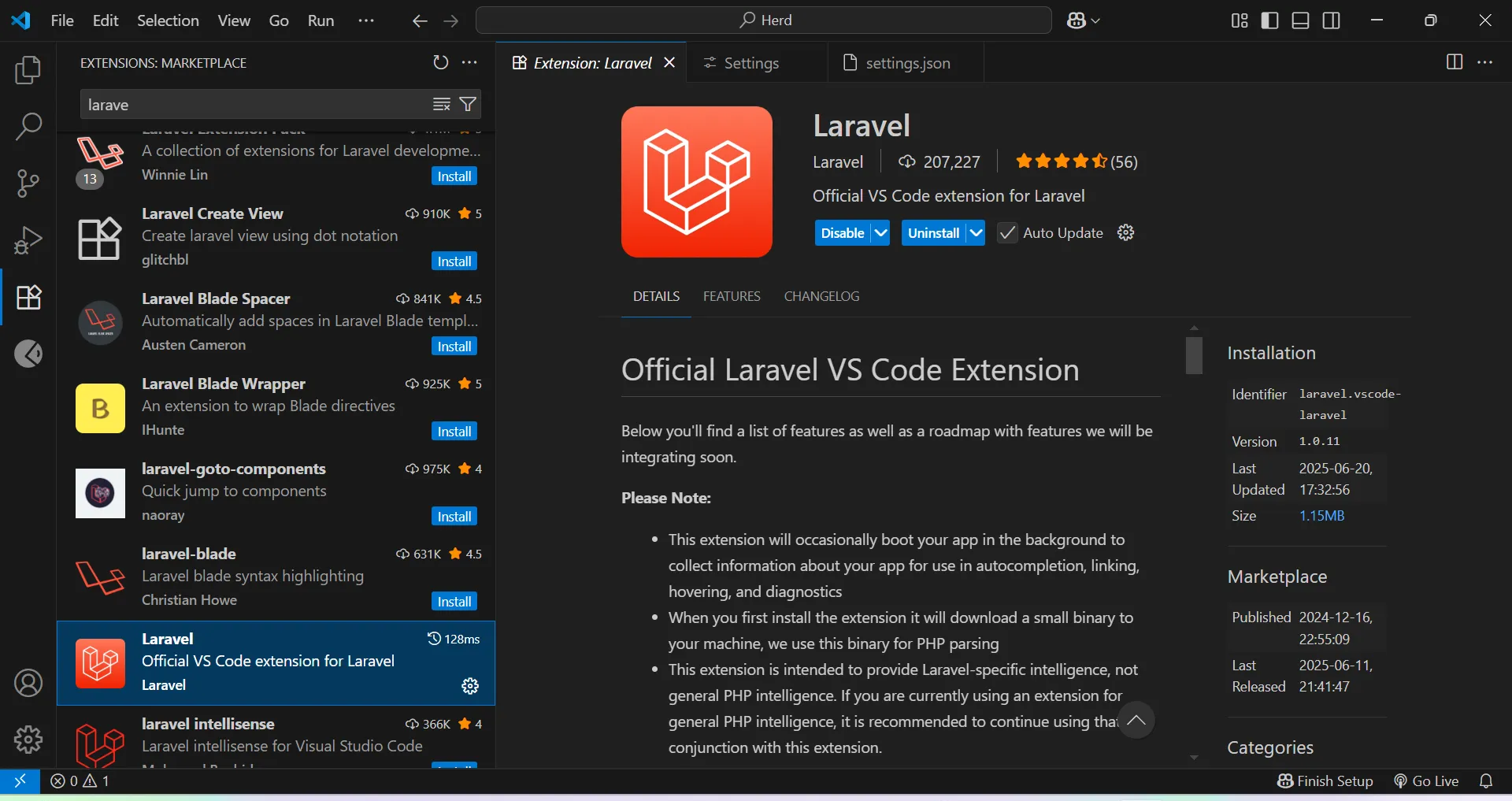Screen dimensions: 1512x801
Task: Go back with the navigation arrow
Action: (420, 20)
